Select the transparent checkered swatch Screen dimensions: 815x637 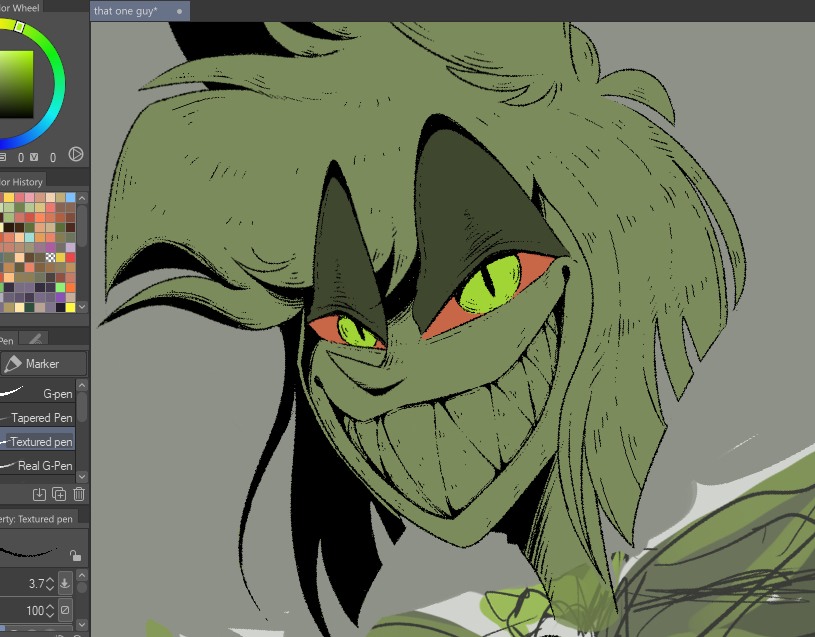pos(49,258)
